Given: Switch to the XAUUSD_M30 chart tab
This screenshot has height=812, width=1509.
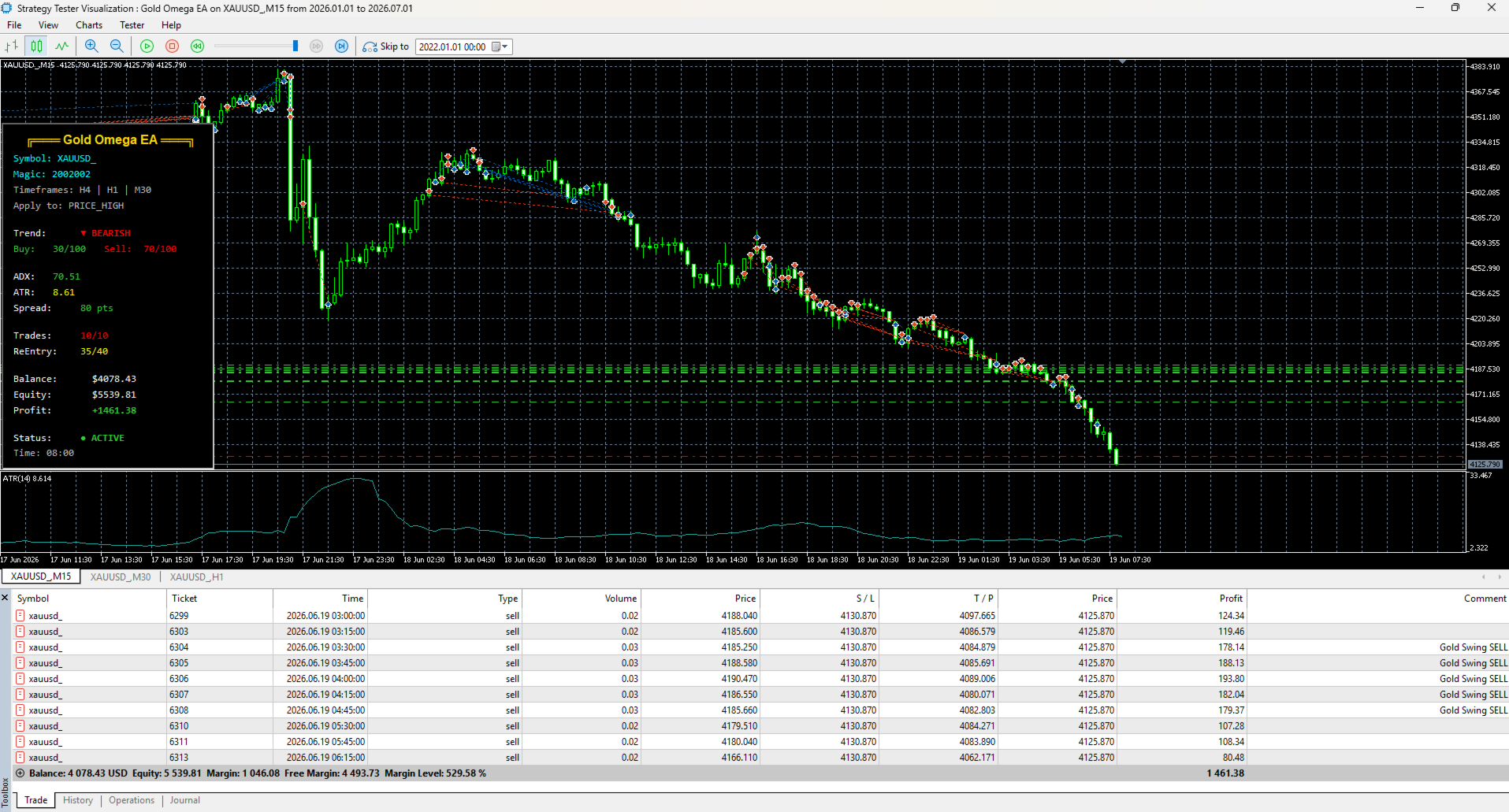Looking at the screenshot, I should [121, 577].
